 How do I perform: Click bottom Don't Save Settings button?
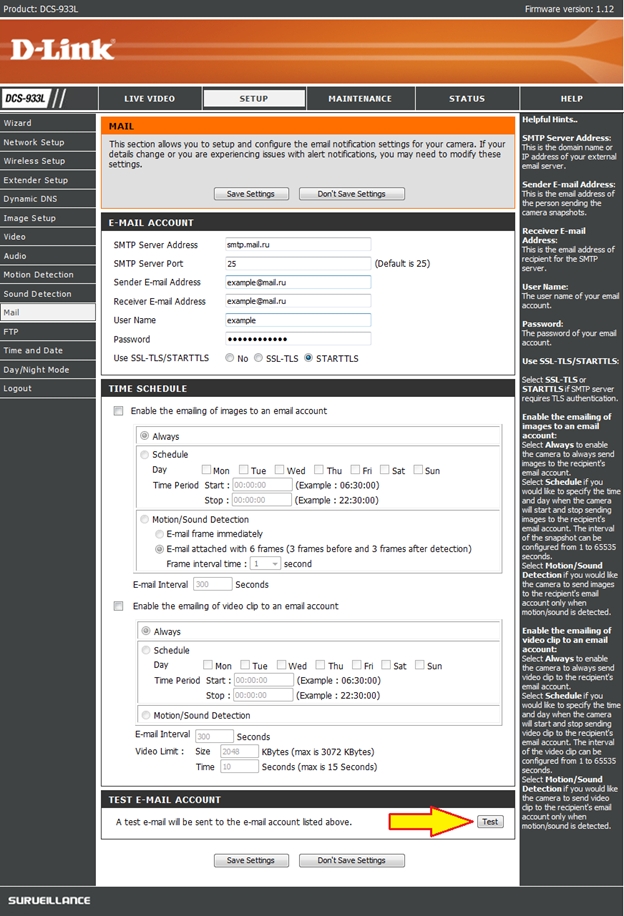click(x=350, y=860)
